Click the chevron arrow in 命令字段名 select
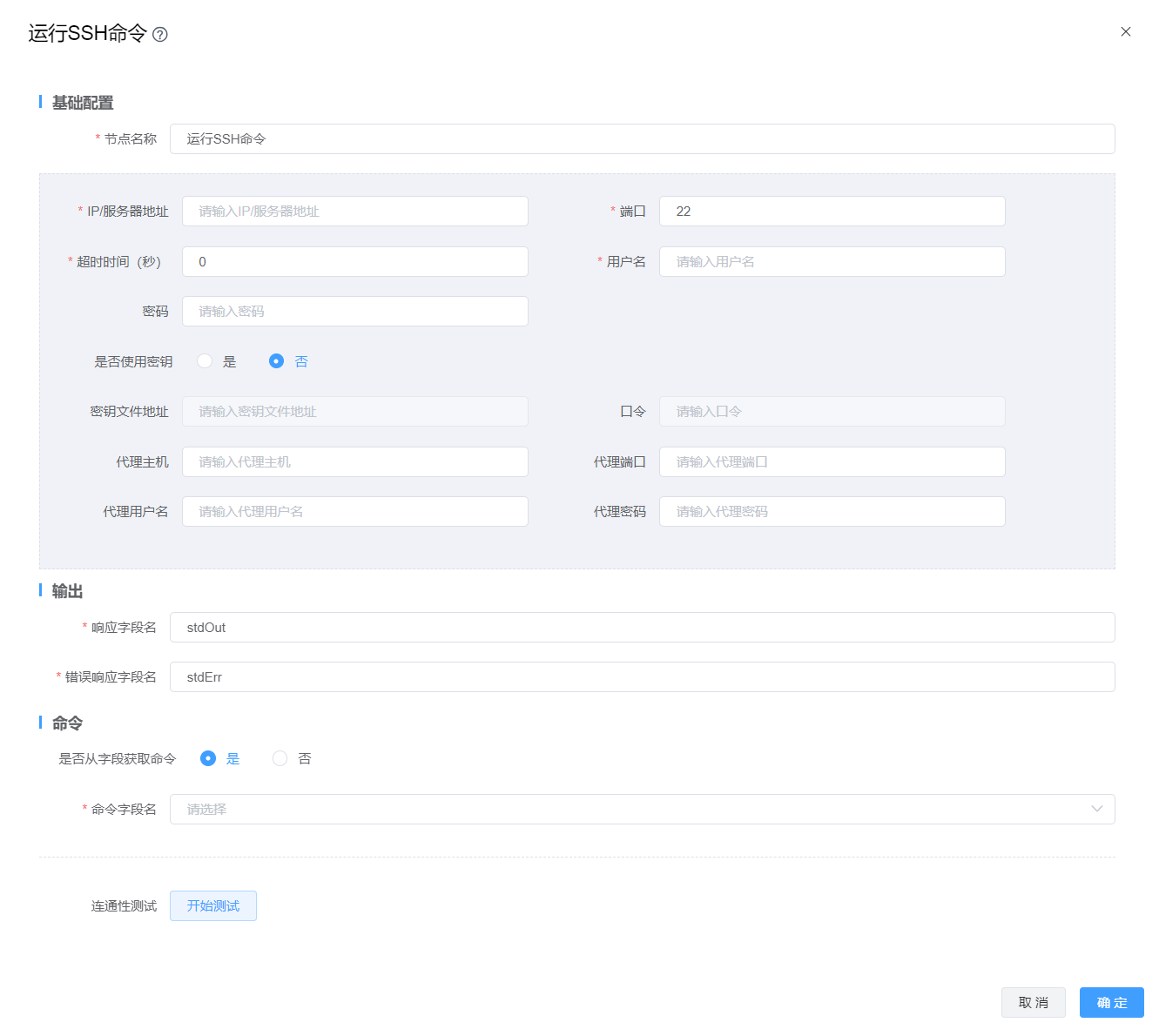Screen dimensions: 1159x1036 pyautogui.click(x=1096, y=810)
